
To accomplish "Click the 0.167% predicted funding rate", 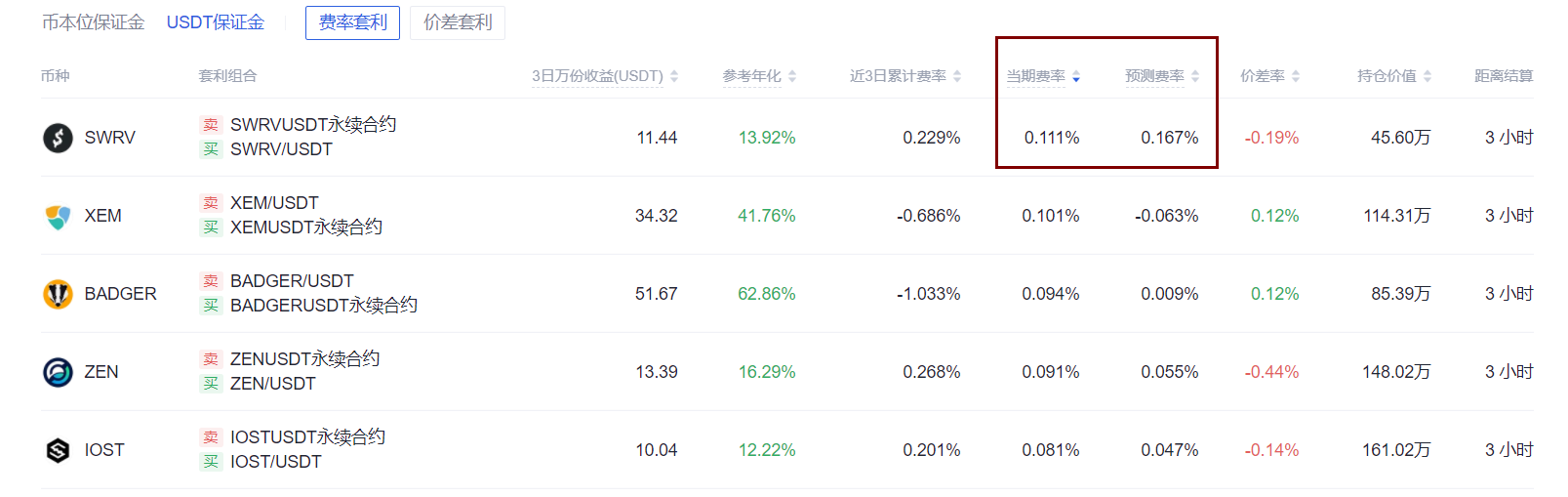I will click(x=1170, y=138).
